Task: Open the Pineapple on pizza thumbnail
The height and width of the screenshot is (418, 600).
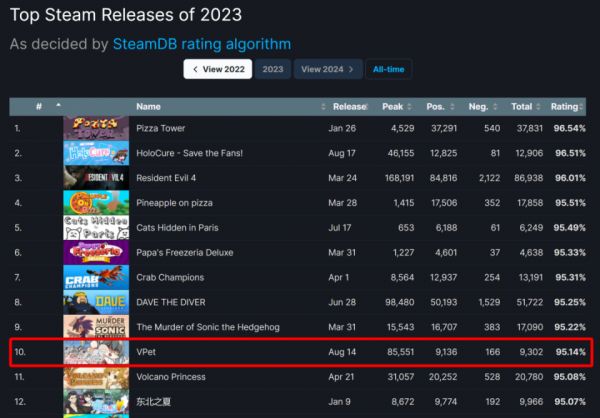Action: [x=96, y=203]
